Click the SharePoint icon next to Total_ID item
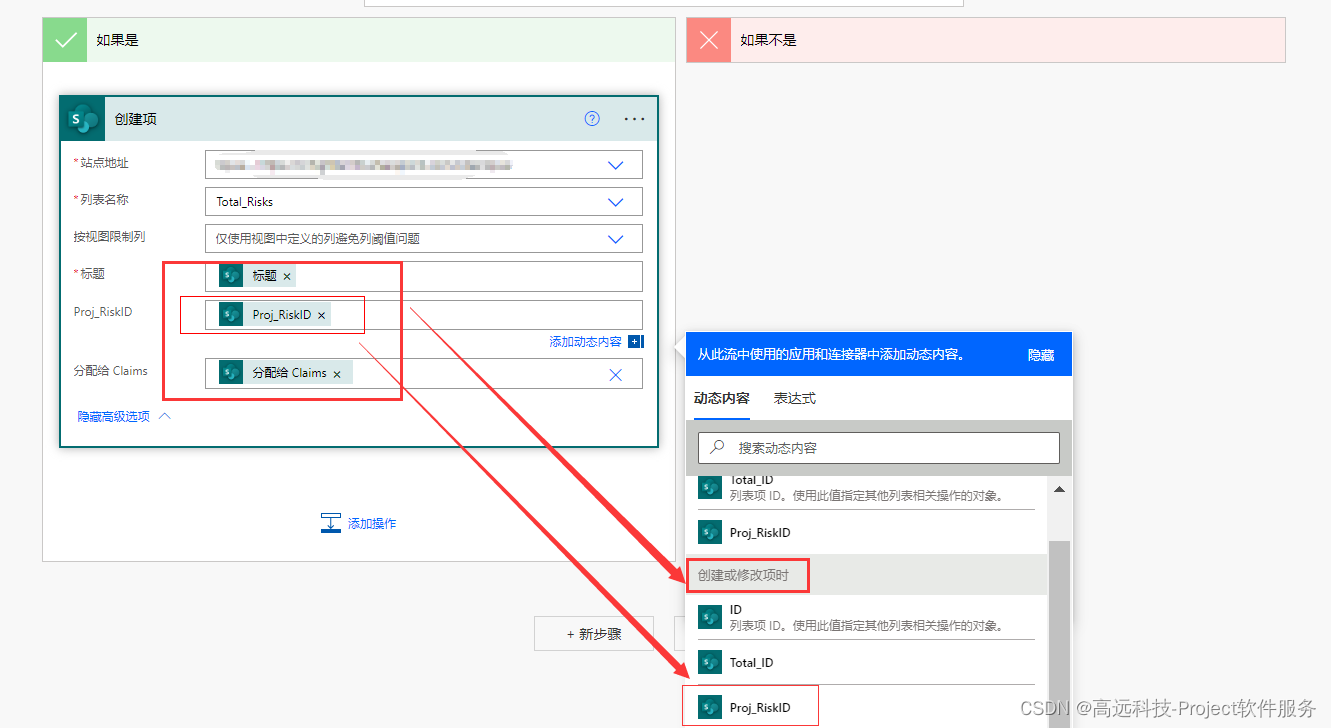1331x728 pixels. [710, 661]
